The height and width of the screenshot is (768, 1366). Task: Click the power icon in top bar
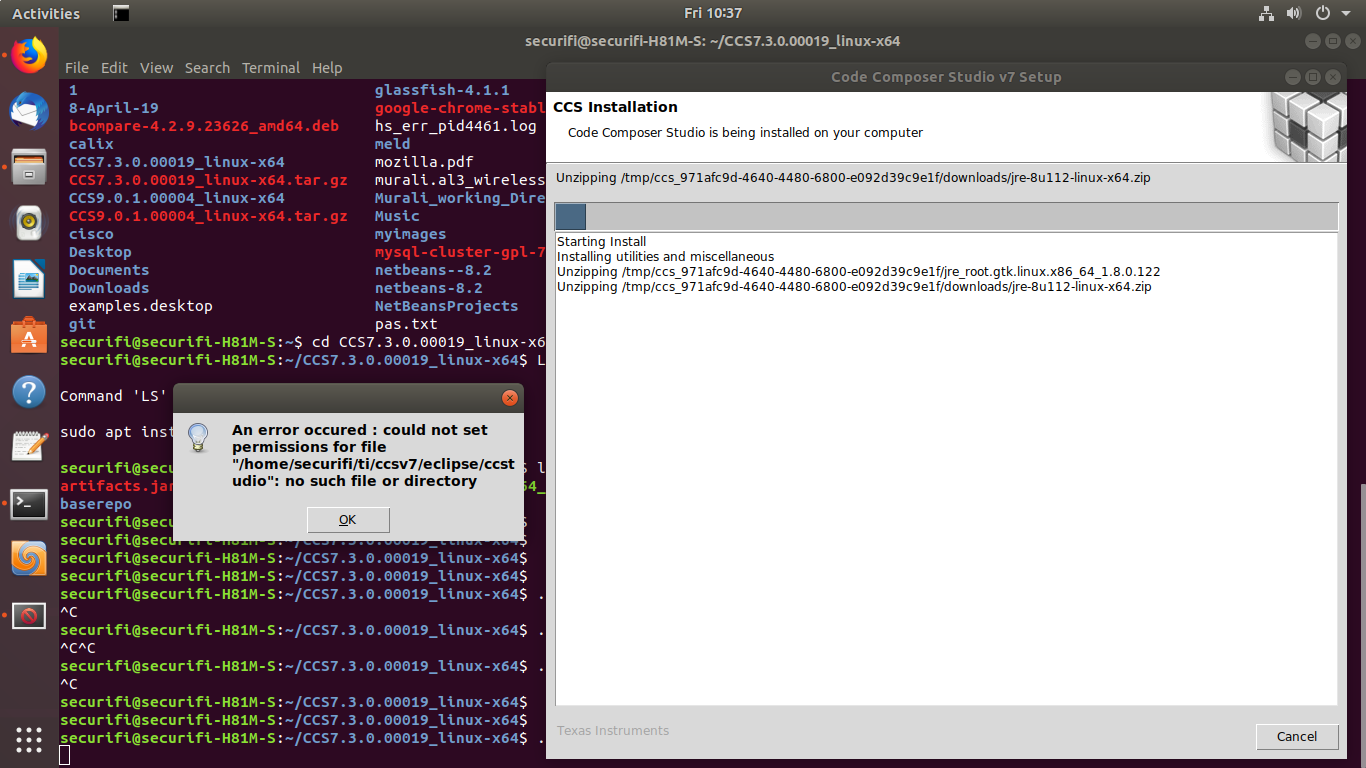[1323, 13]
